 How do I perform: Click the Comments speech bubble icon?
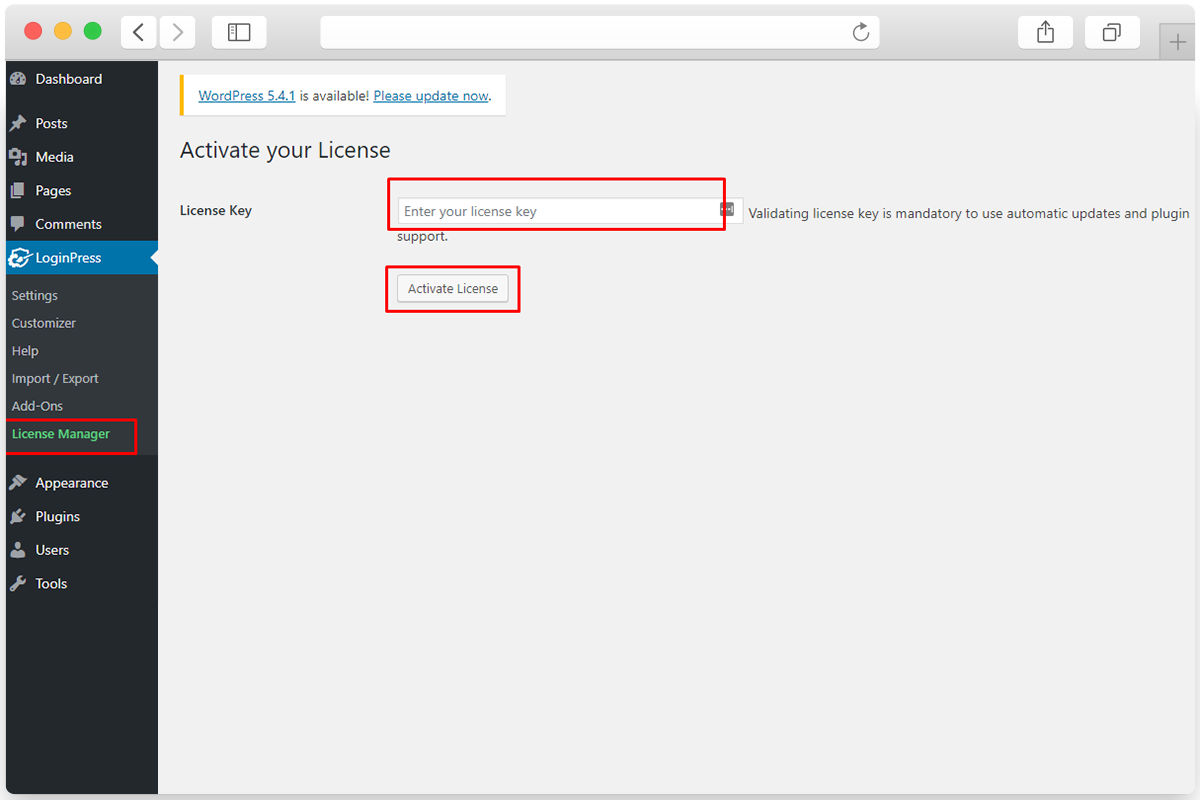click(x=17, y=224)
